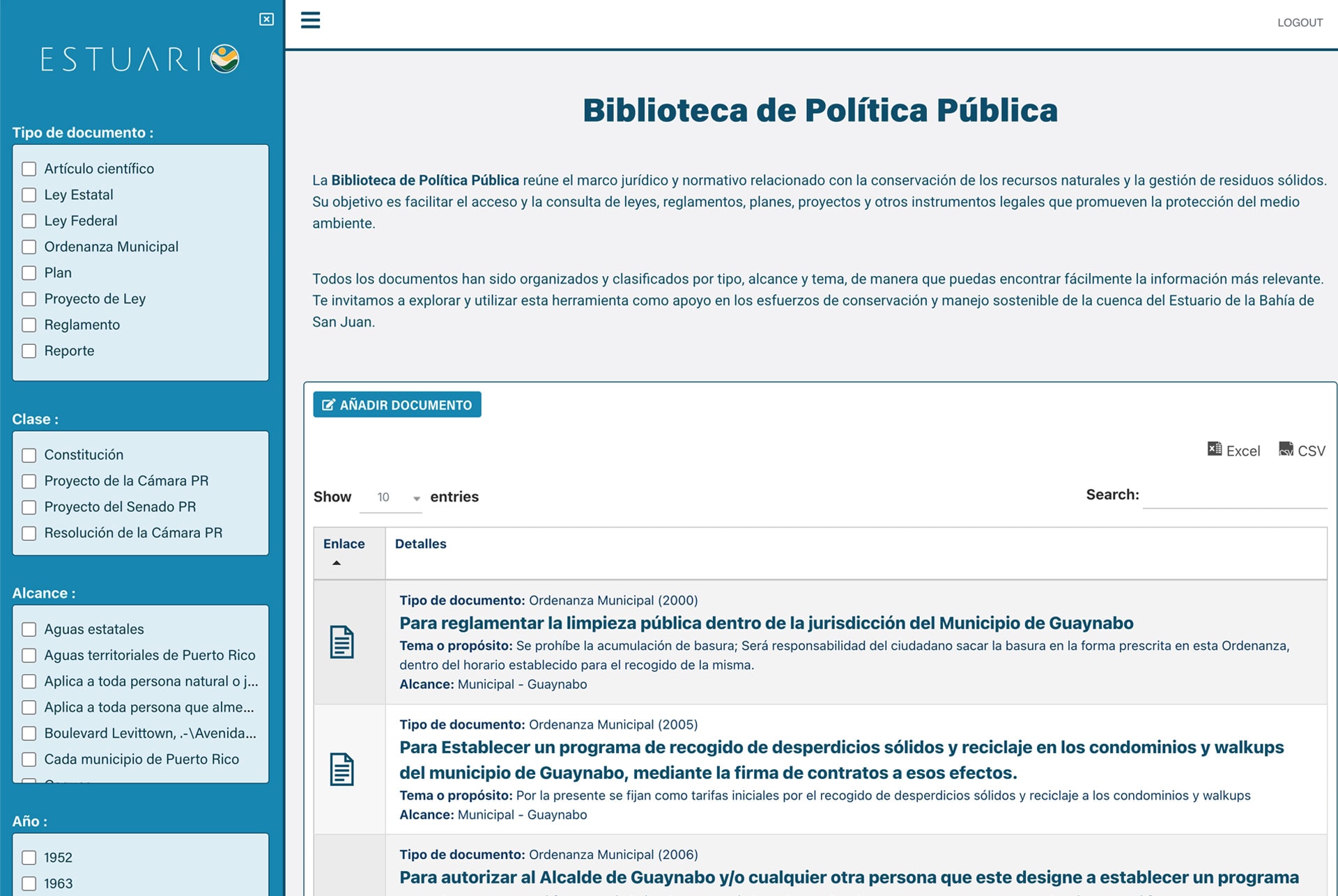Check the Ley Estatal document type
The height and width of the screenshot is (896, 1338).
[x=29, y=195]
